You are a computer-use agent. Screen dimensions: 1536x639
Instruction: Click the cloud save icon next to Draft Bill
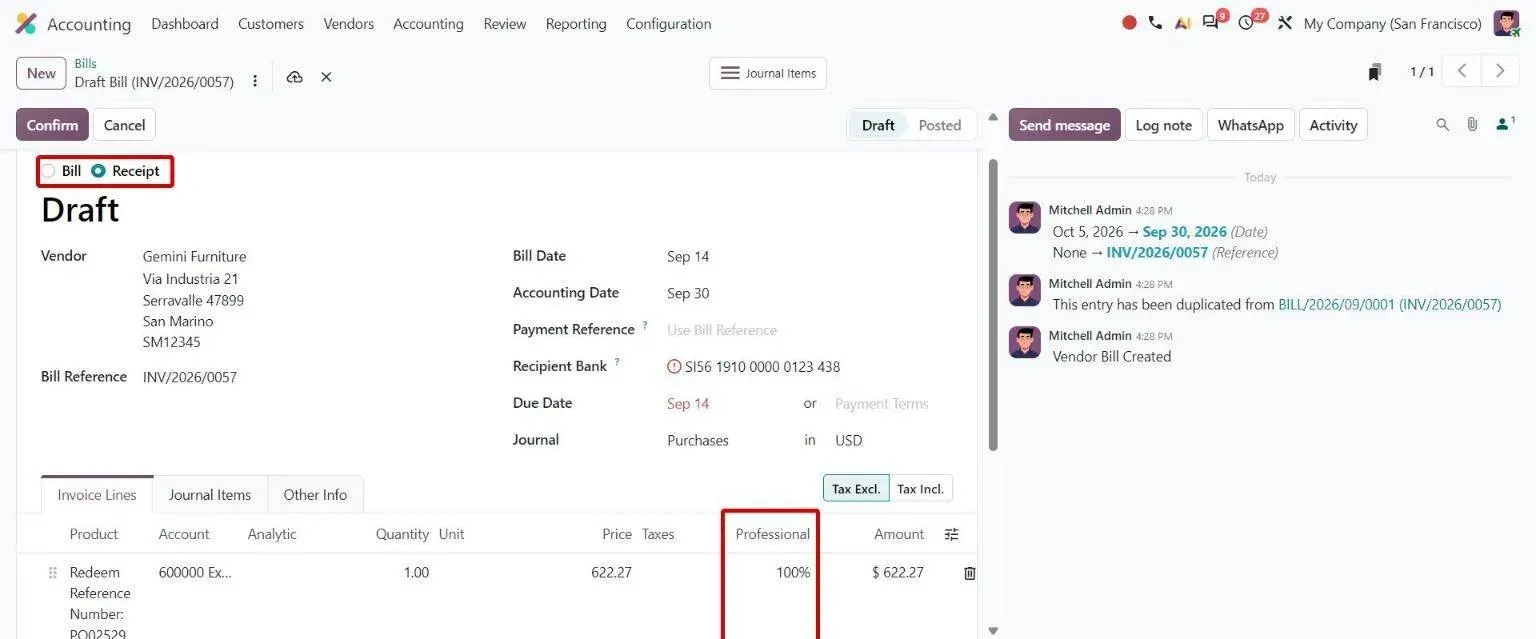[x=294, y=77]
